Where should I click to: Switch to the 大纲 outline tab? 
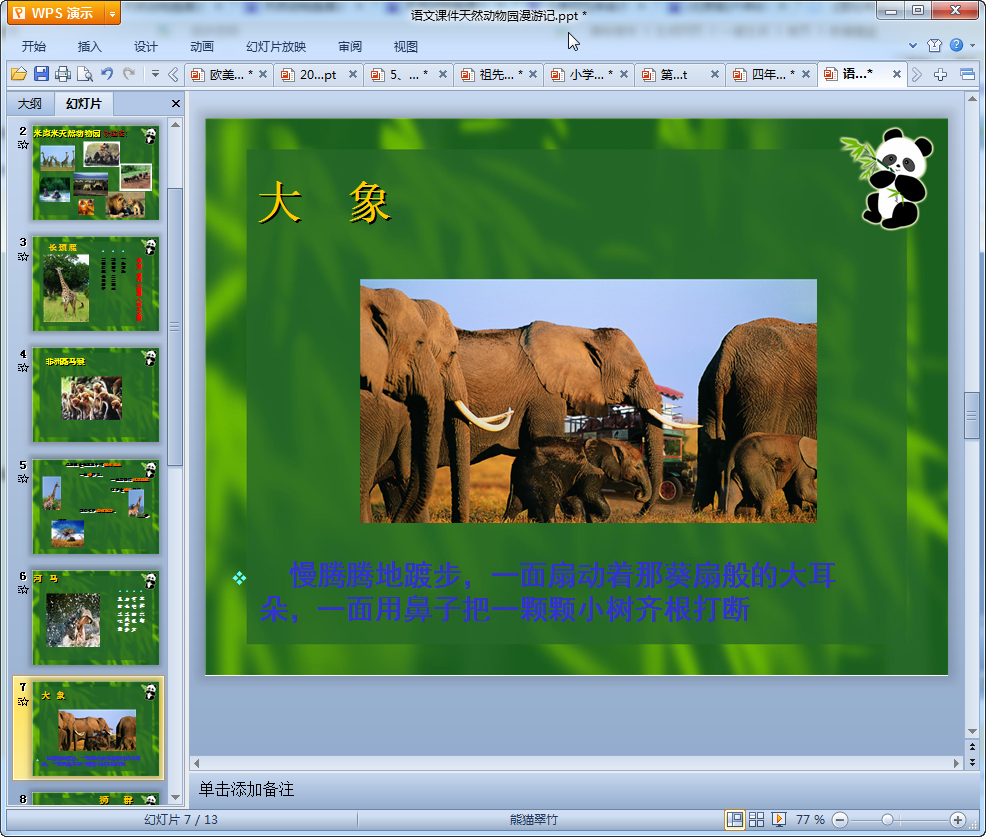30,104
